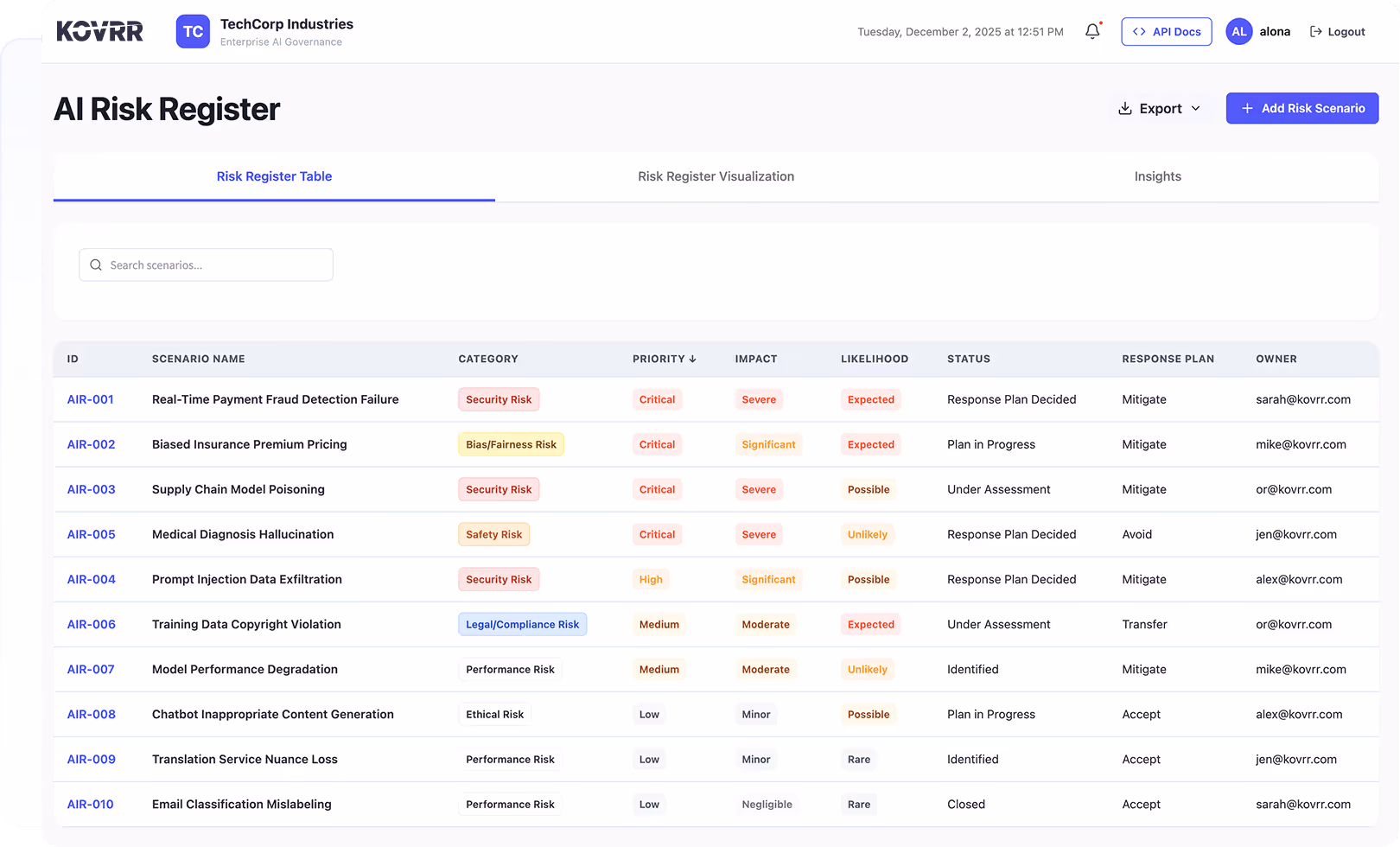Click Under Assessment status for AIR-003
The height and width of the screenshot is (847, 1400).
[999, 489]
